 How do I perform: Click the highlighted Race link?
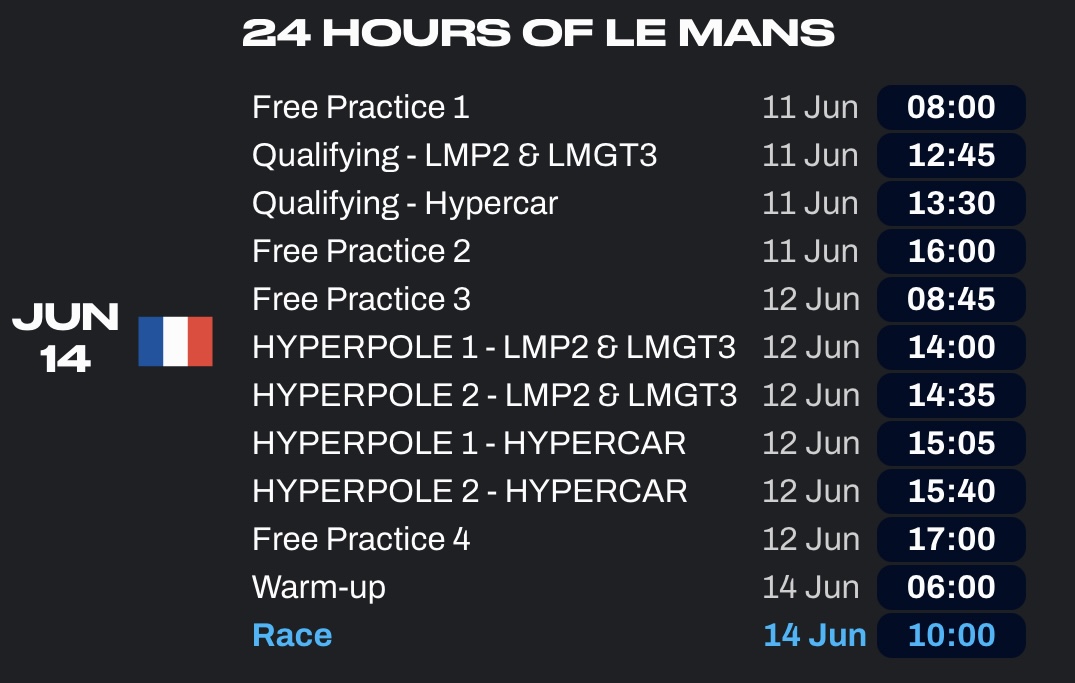coord(292,635)
